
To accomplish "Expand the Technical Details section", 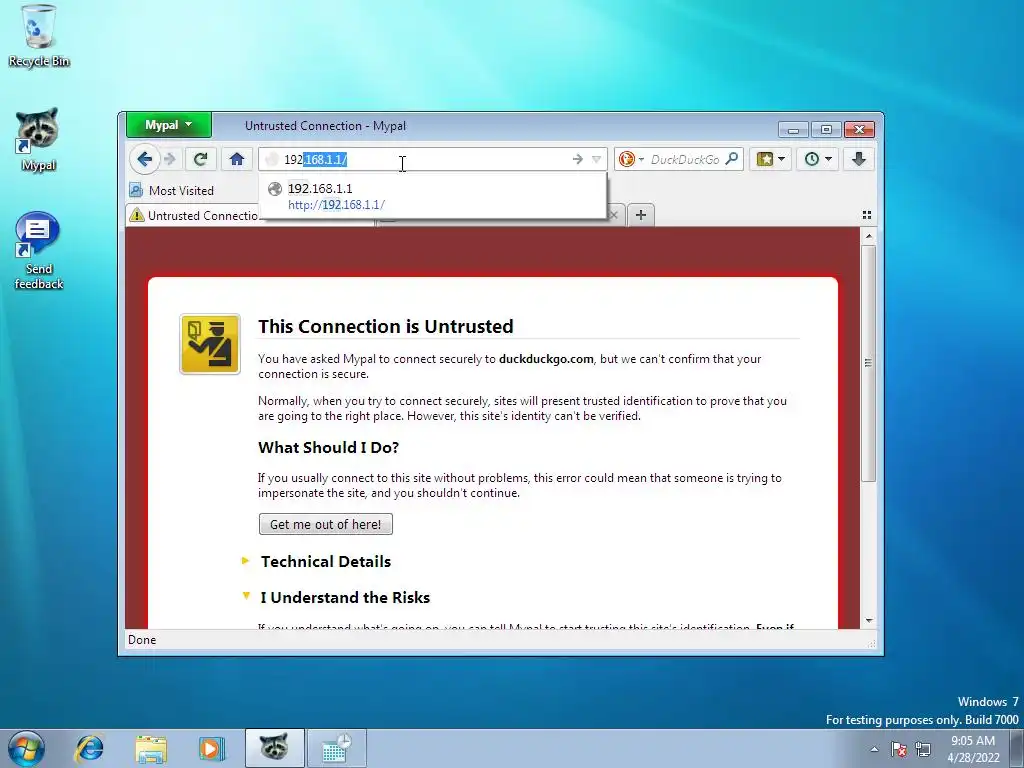I will pyautogui.click(x=326, y=562).
